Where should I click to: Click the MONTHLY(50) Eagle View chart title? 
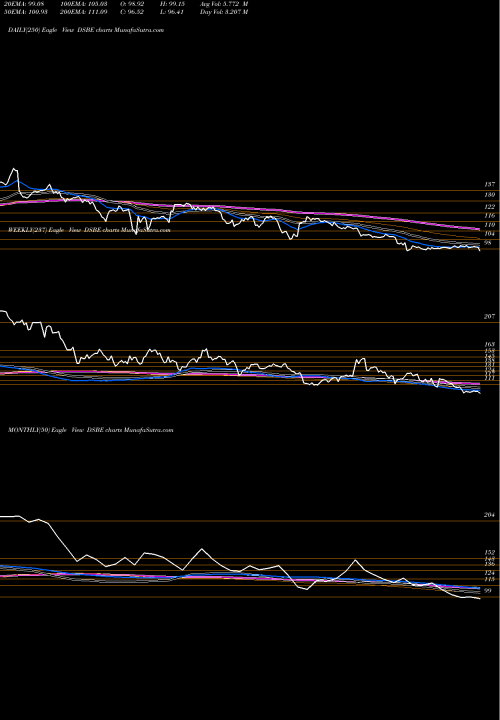coord(90,430)
